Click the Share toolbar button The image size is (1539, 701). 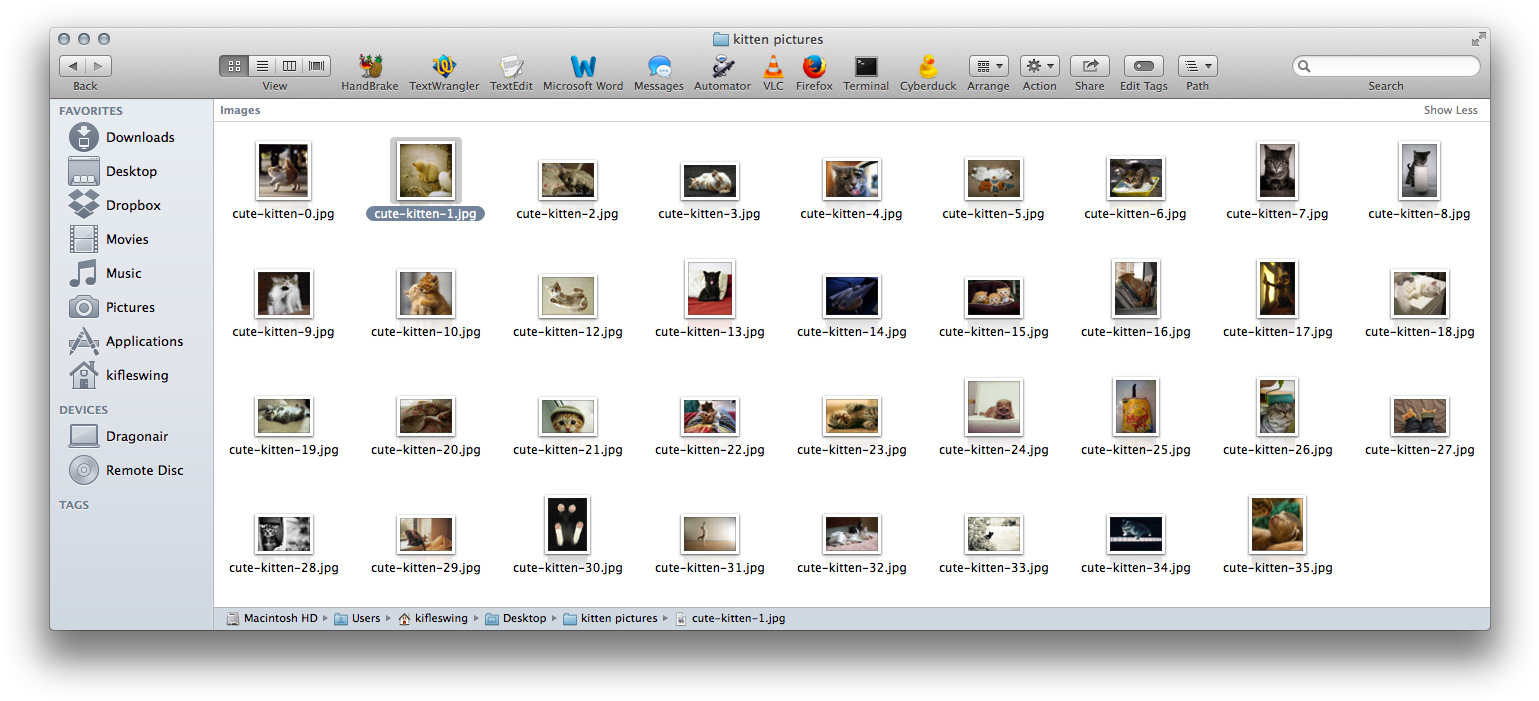[1090, 66]
